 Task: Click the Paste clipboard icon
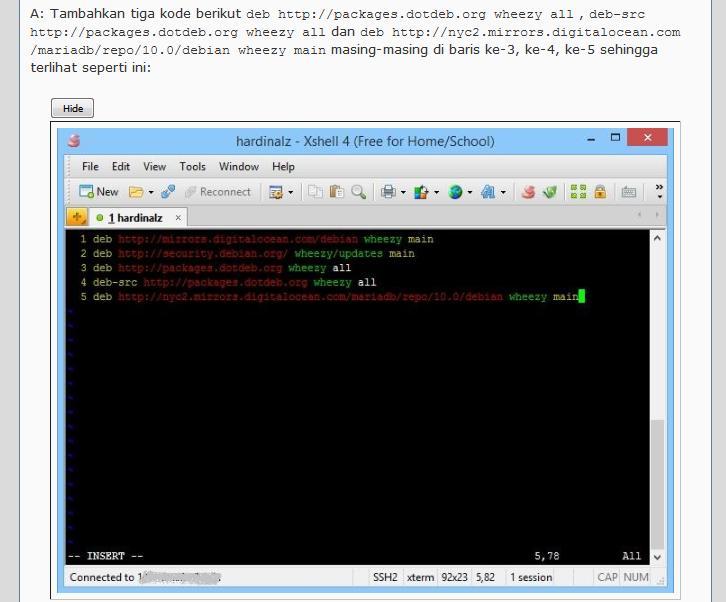coord(337,192)
